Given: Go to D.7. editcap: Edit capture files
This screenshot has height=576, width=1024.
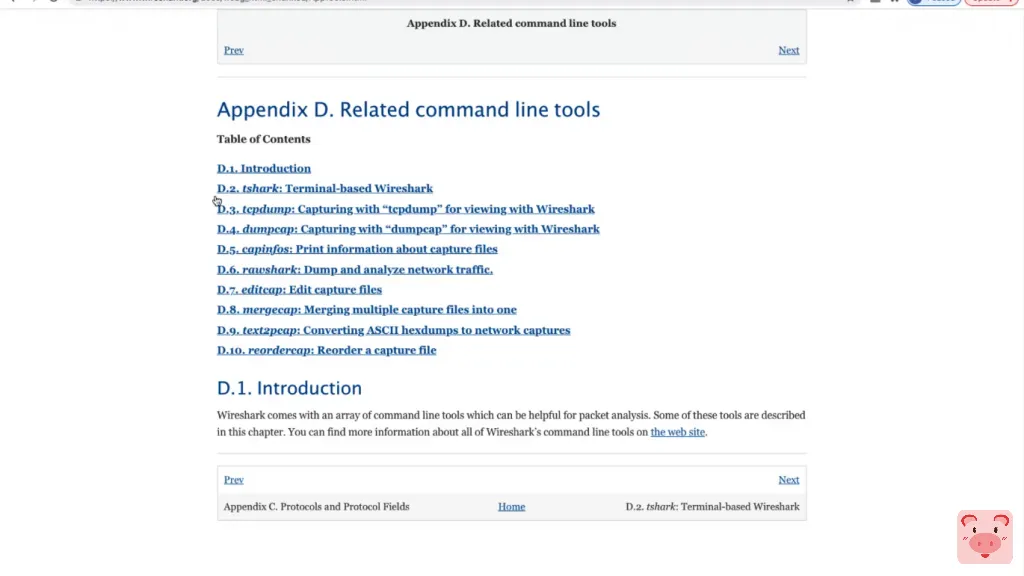Looking at the screenshot, I should tap(299, 289).
